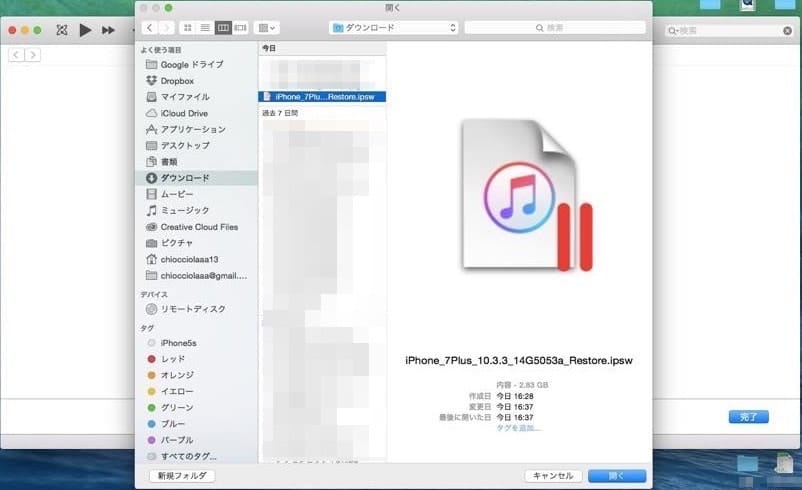
Task: Click iTunes forward navigation arrow
Action: click(x=33, y=55)
